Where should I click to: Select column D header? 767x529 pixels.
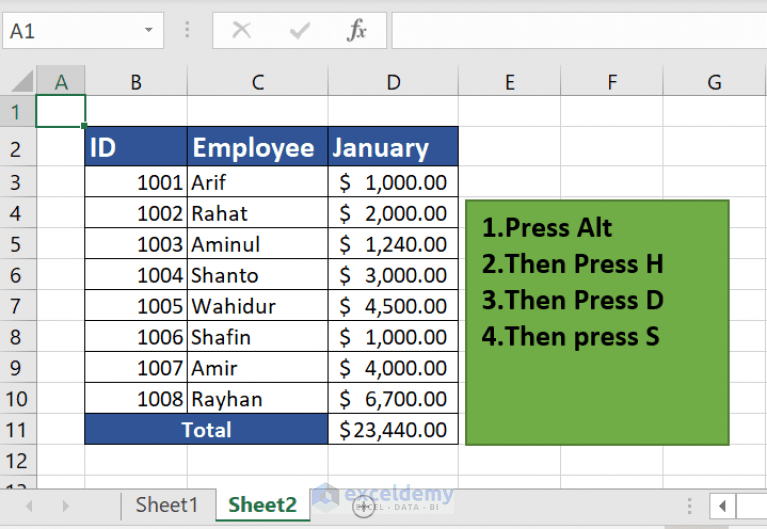[393, 81]
